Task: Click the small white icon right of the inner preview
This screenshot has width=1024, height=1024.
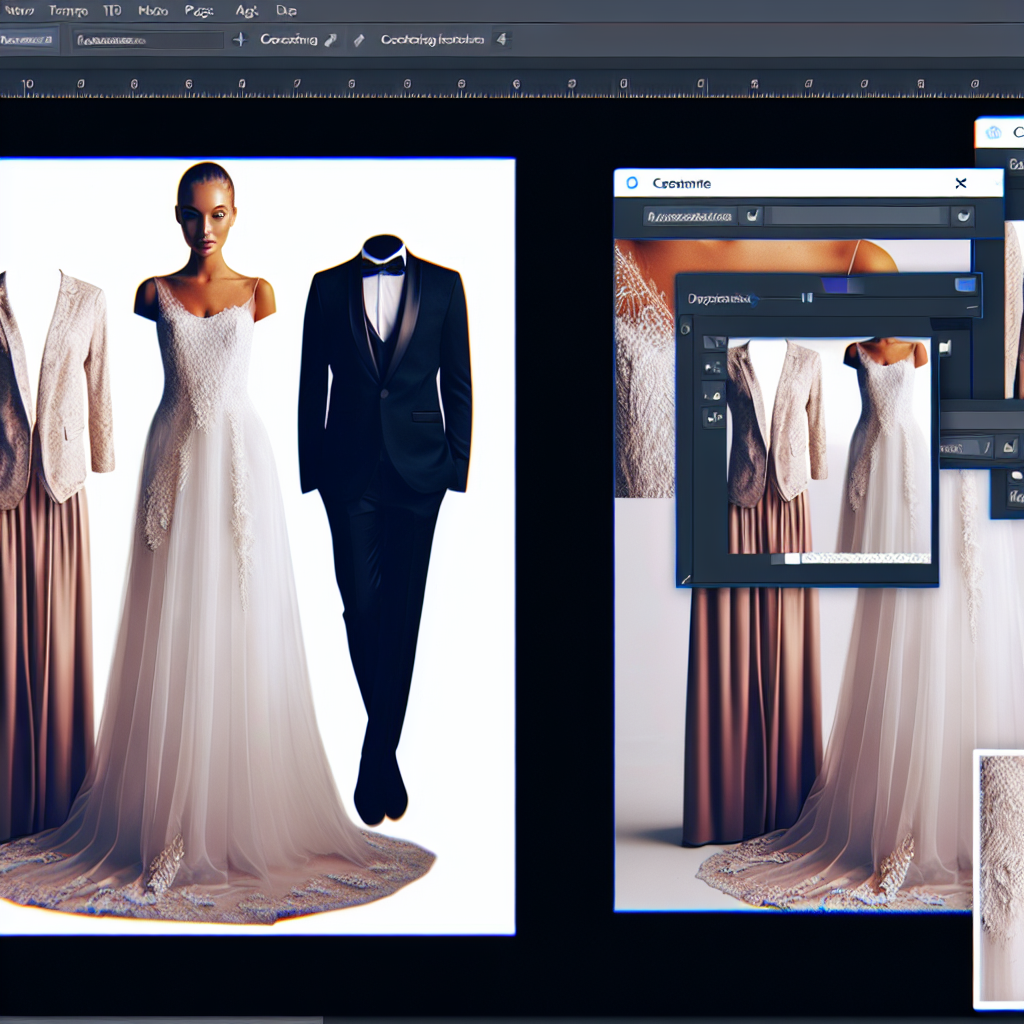Action: (x=944, y=348)
